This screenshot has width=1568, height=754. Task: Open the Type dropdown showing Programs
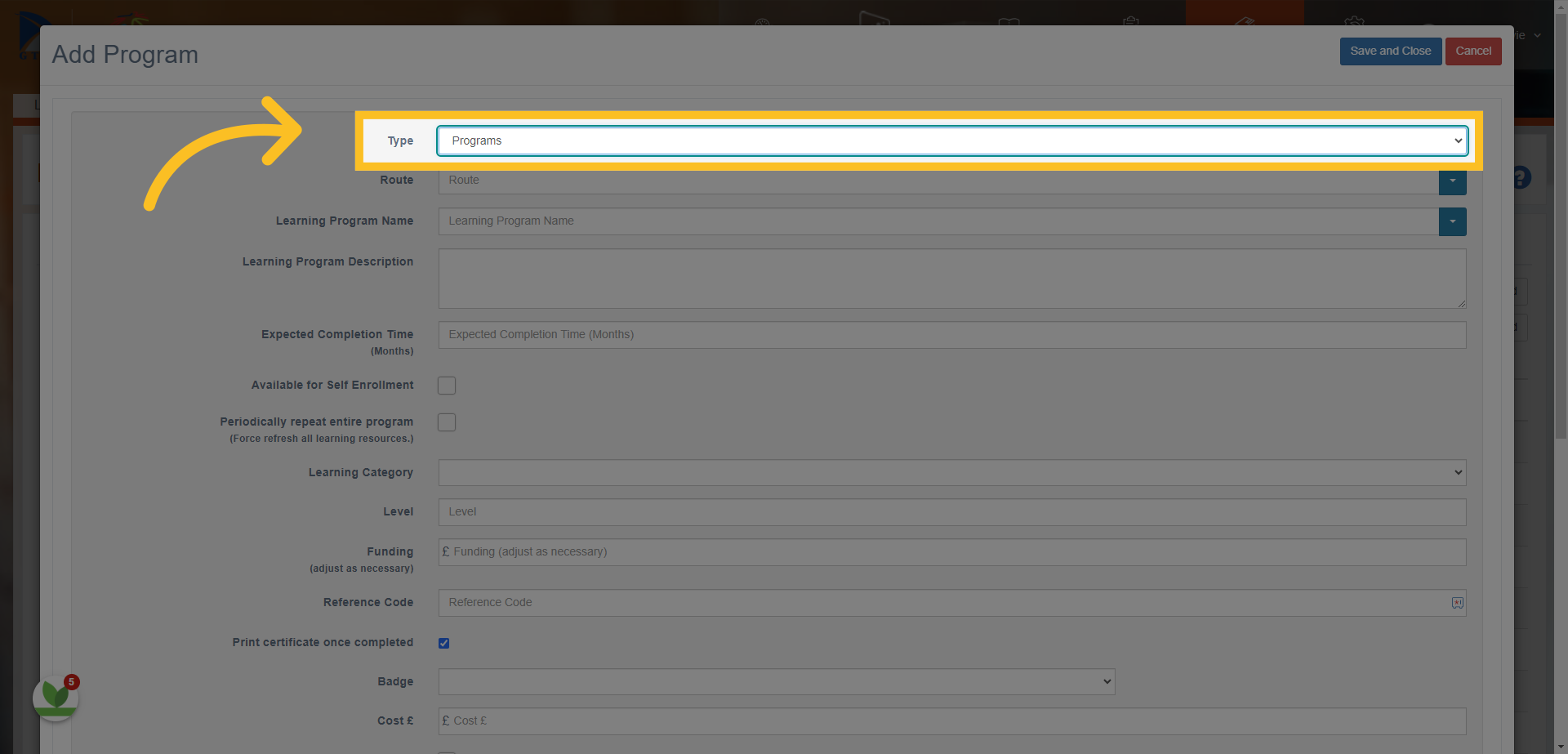pyautogui.click(x=951, y=141)
